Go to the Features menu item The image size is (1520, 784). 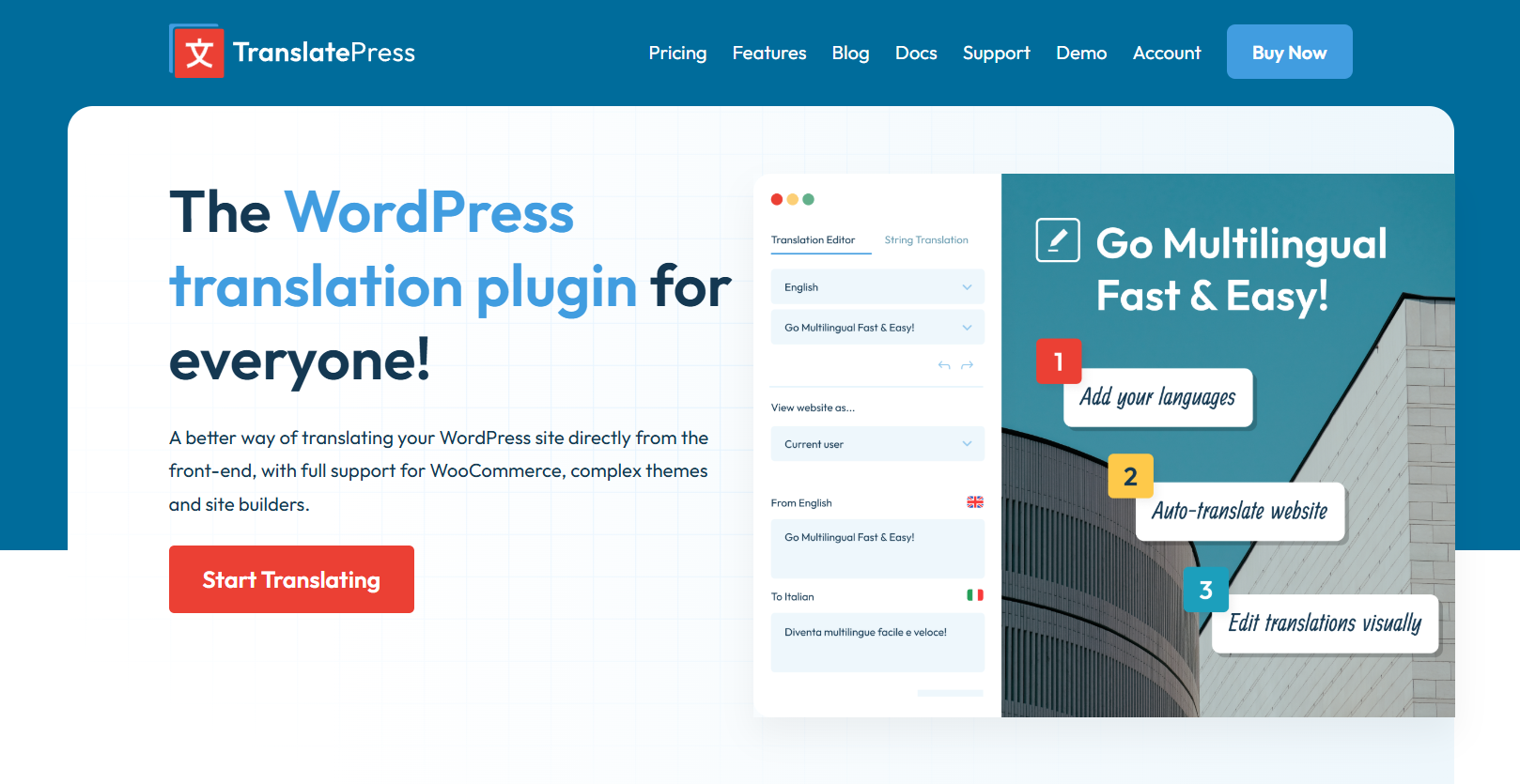[x=769, y=53]
